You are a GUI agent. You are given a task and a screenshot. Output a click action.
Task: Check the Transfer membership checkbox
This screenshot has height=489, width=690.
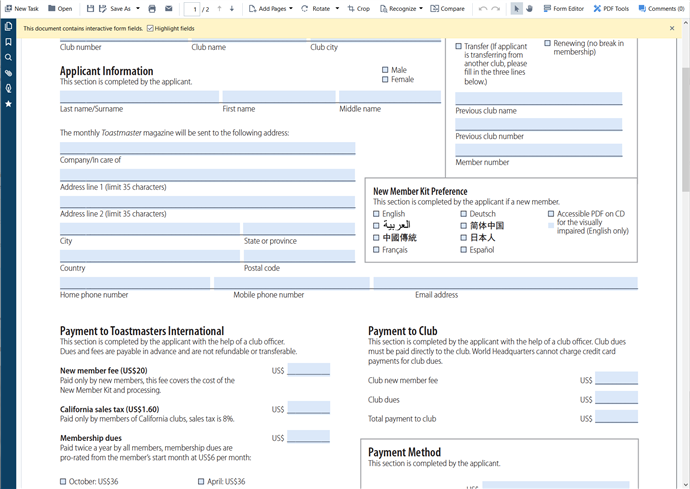(x=459, y=46)
